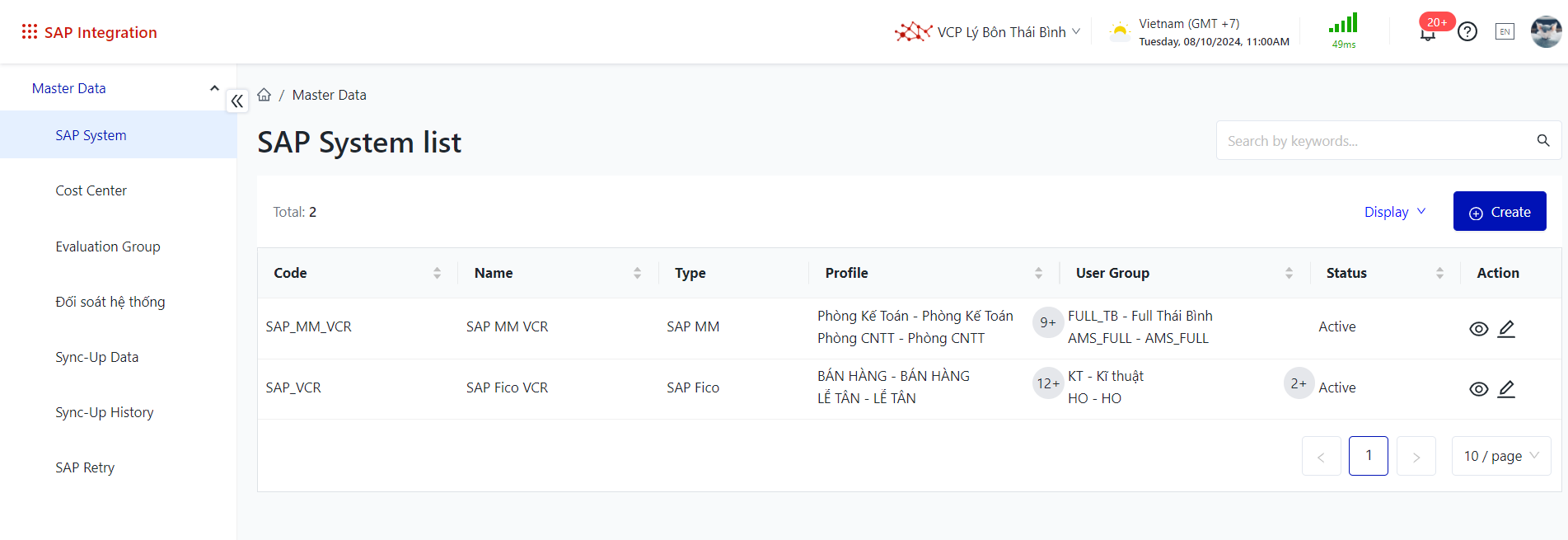
Task: Go to Sync-Up History menu item
Action: pos(105,412)
